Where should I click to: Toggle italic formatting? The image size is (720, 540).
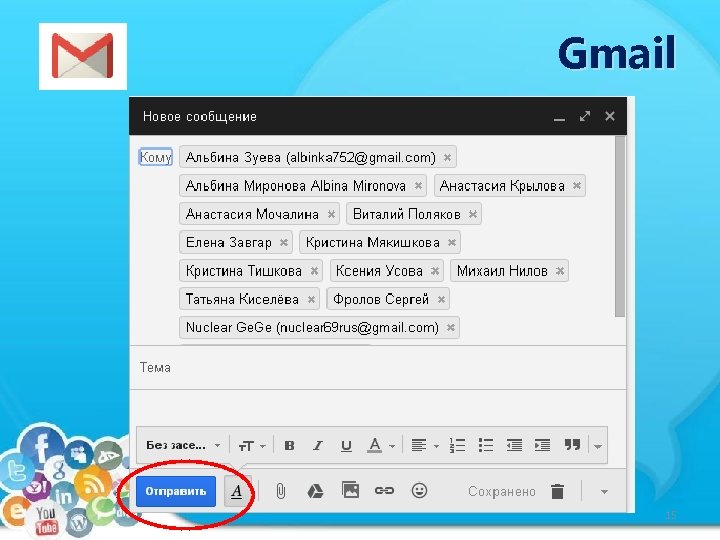point(317,445)
